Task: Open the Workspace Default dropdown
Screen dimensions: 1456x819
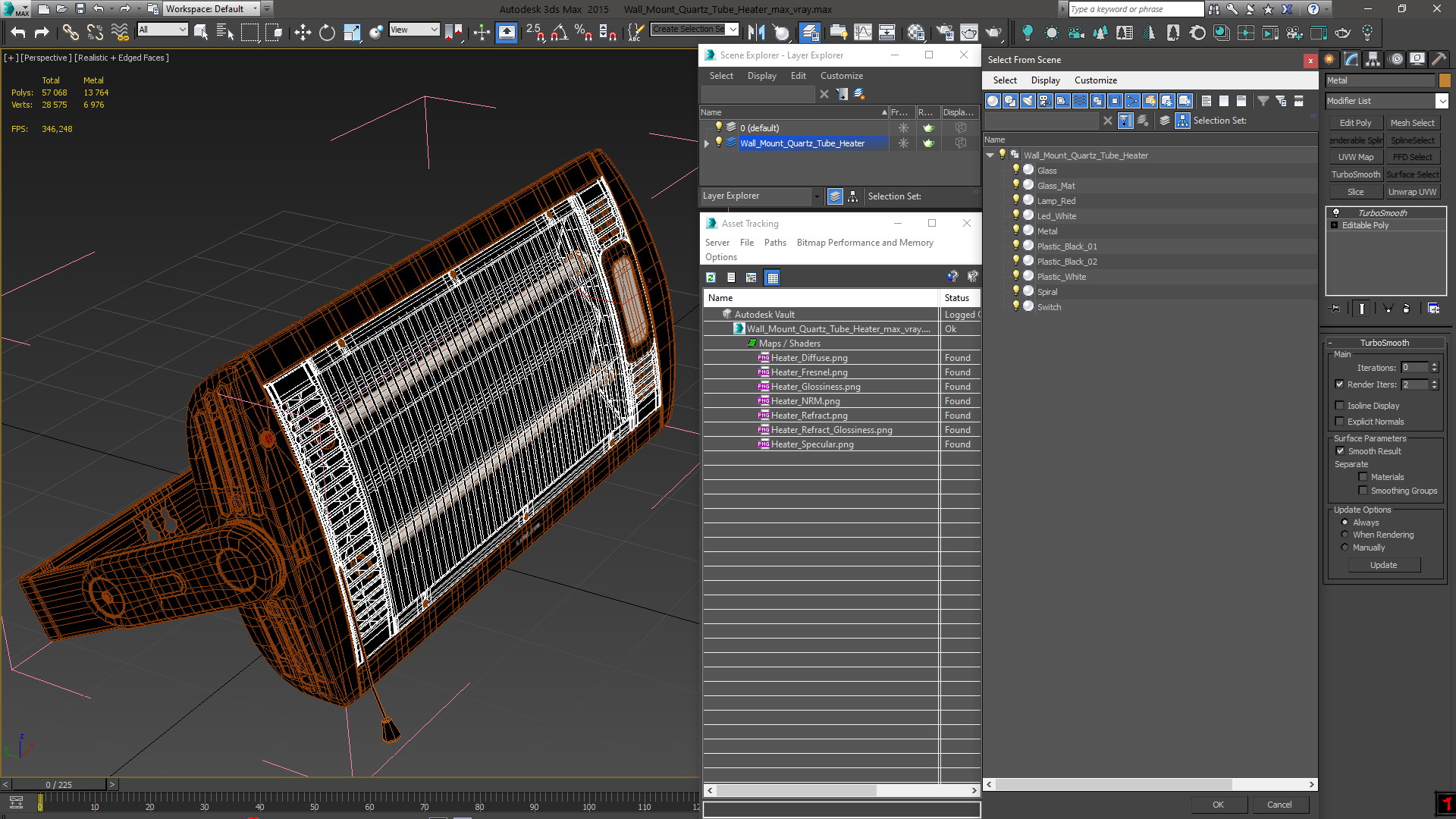Action: [x=211, y=9]
